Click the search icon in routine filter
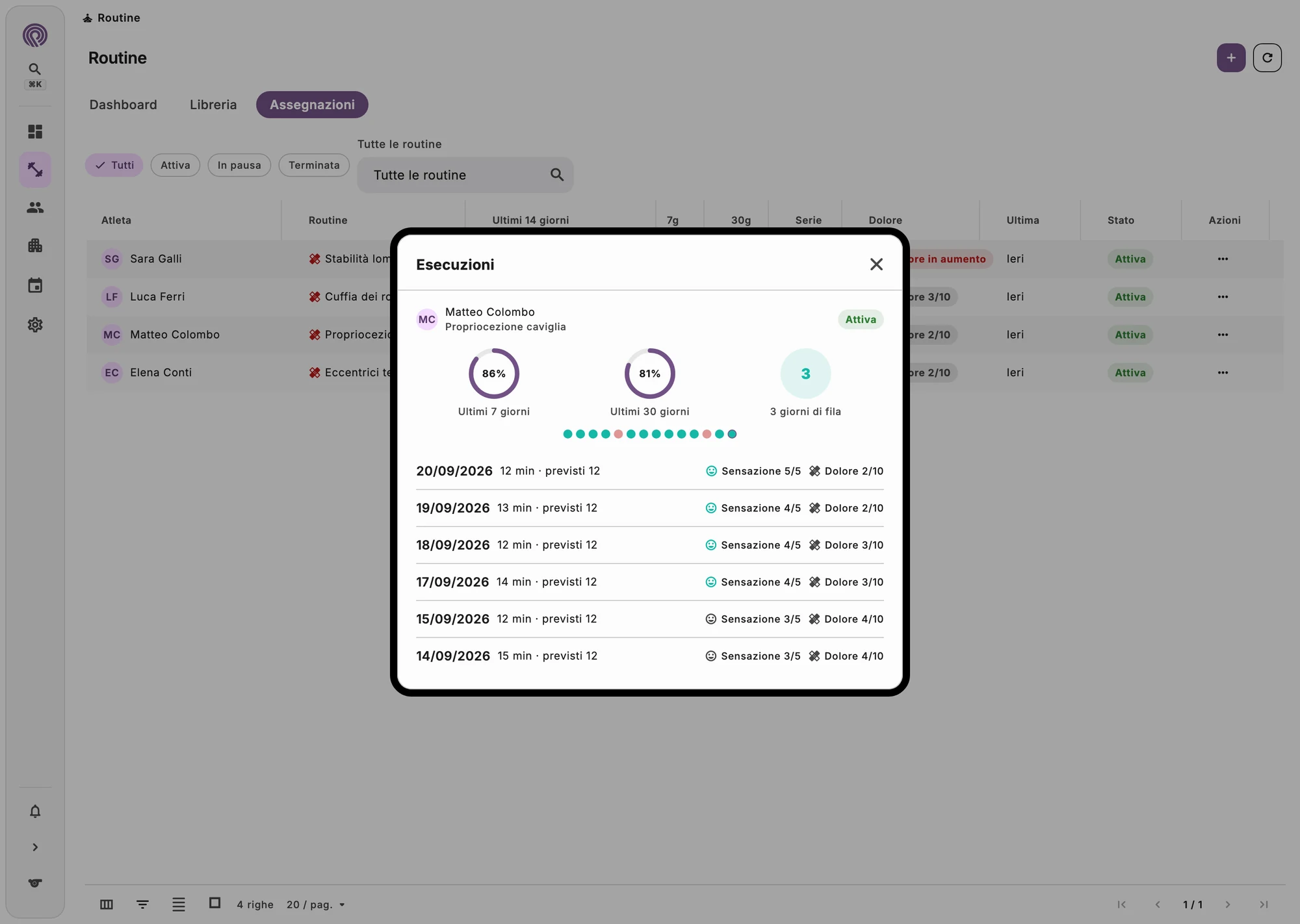Screen dimensions: 1300x924 (557, 175)
